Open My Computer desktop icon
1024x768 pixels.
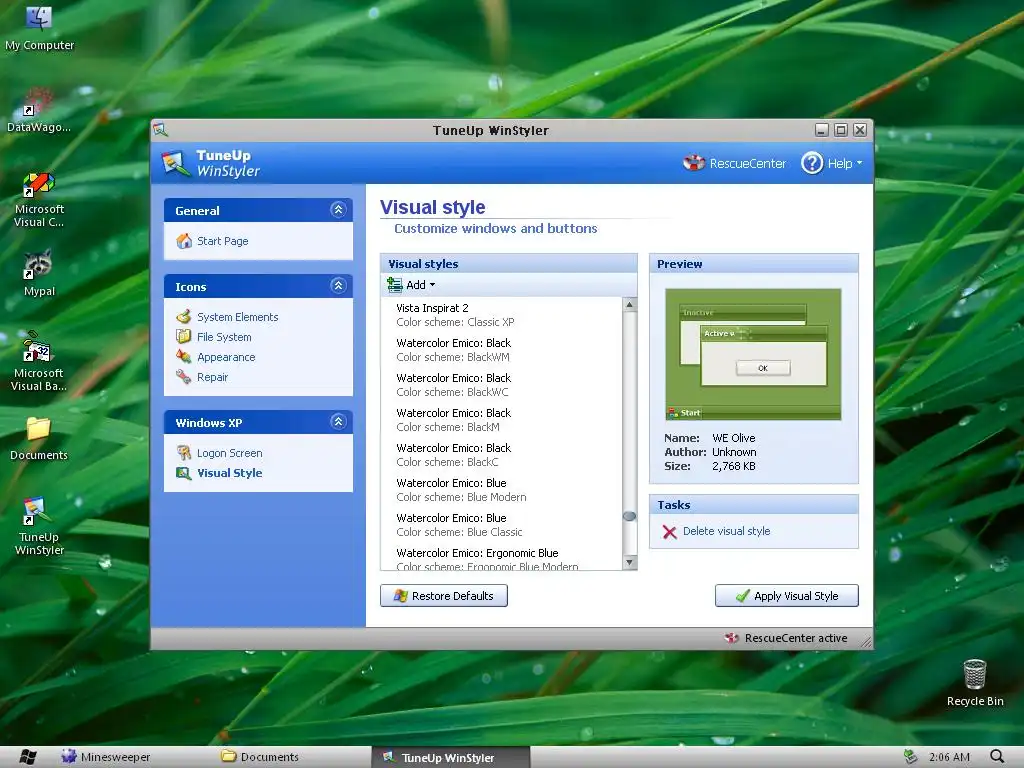pos(39,29)
